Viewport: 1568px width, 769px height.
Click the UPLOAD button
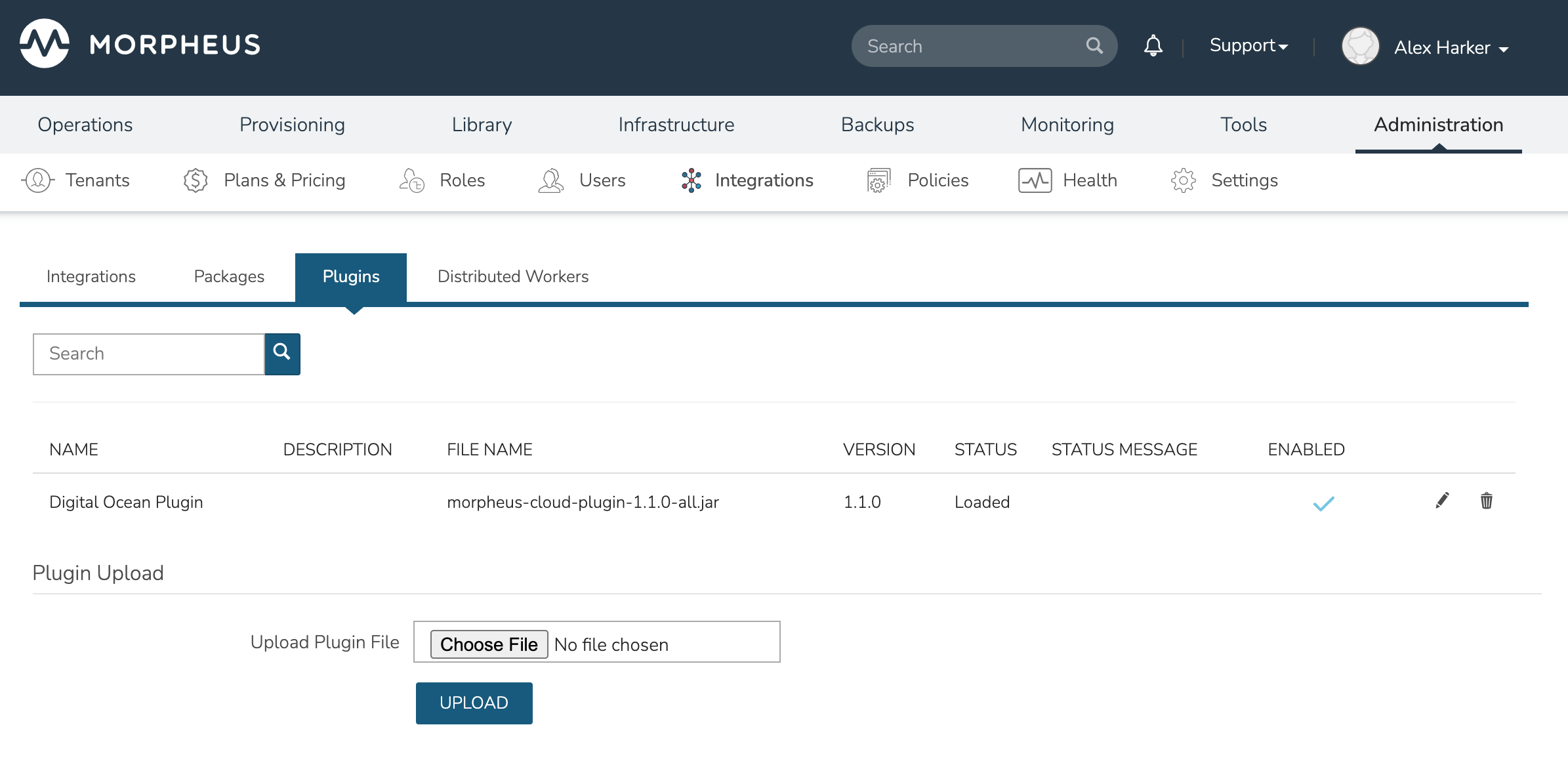click(474, 703)
